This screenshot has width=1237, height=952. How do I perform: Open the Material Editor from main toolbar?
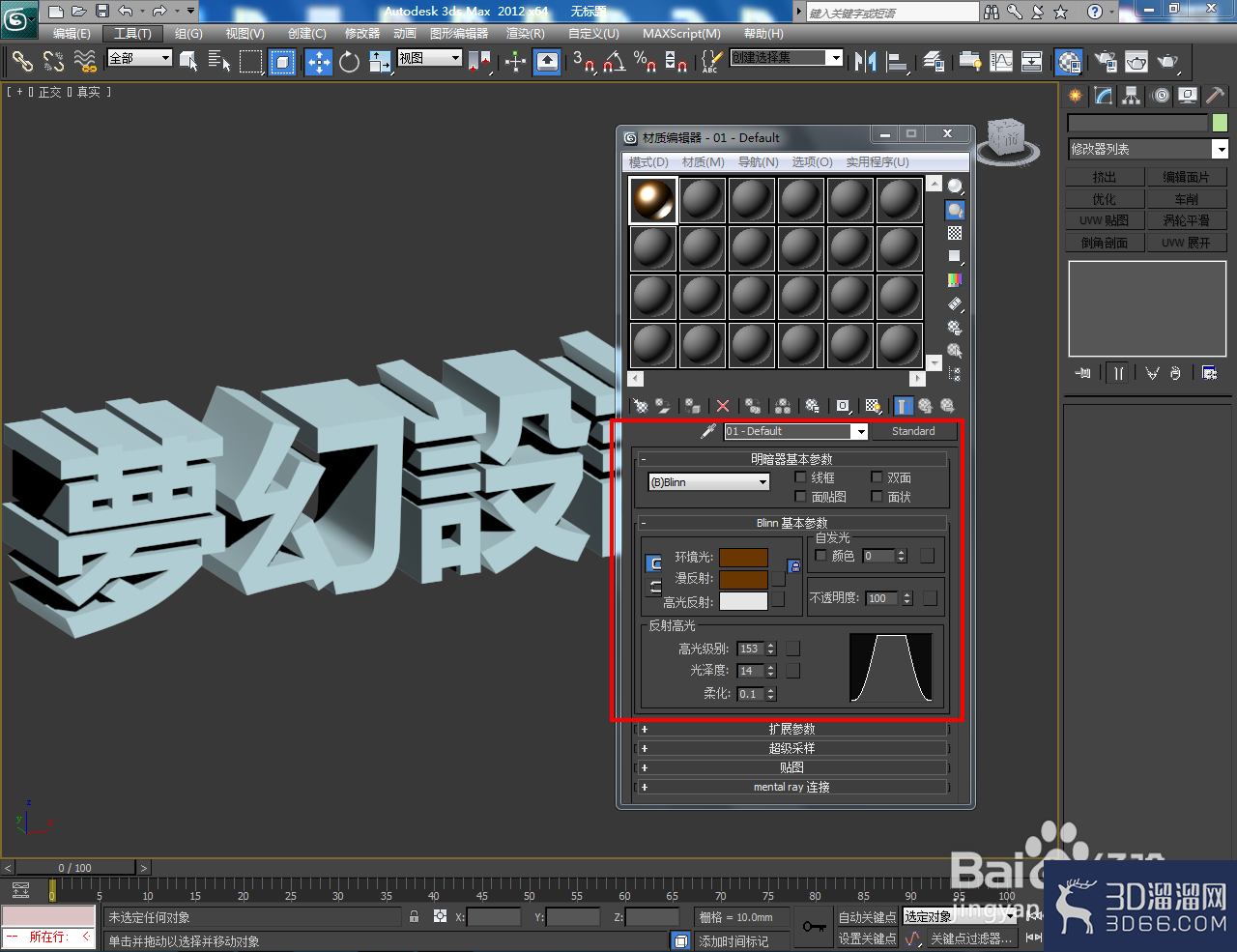point(1068,62)
